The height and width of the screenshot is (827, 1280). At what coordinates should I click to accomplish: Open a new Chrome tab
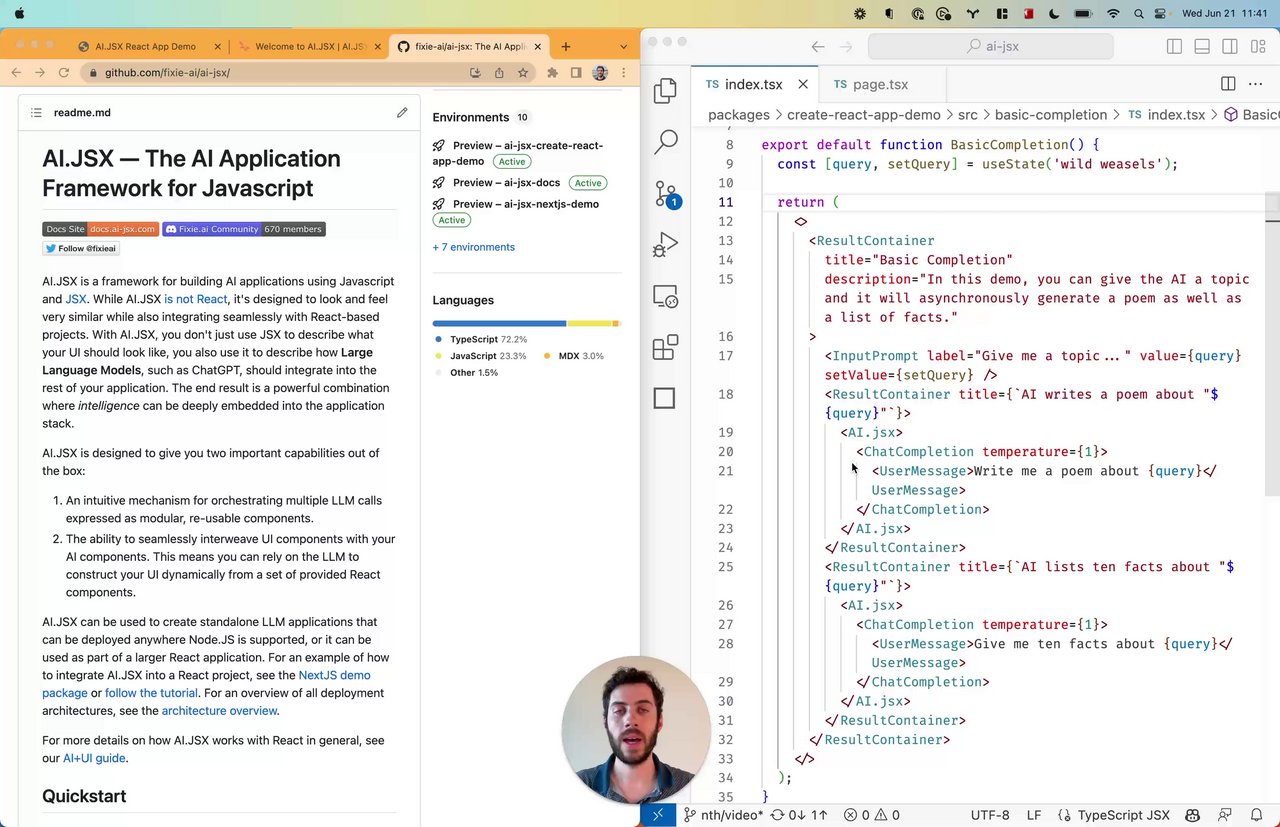566,46
